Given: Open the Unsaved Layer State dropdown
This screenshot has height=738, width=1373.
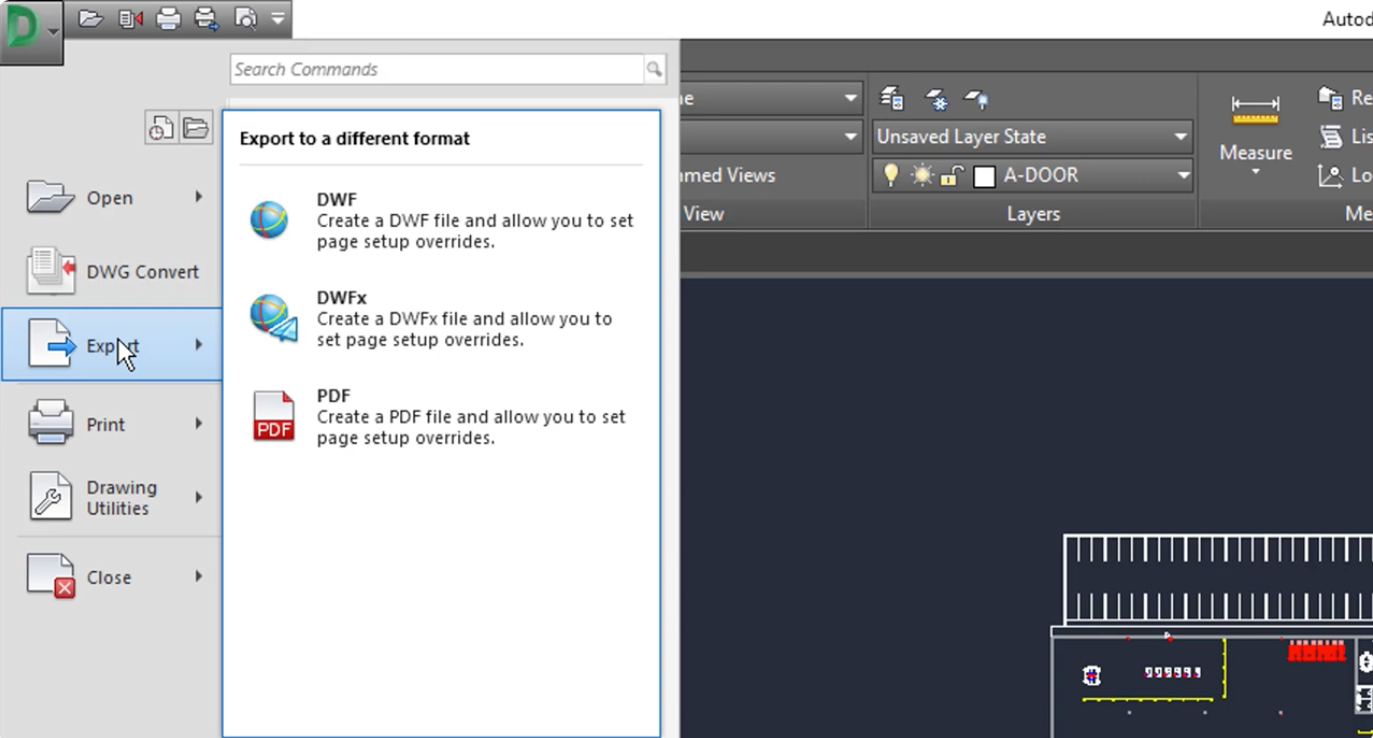Looking at the screenshot, I should click(x=1030, y=136).
